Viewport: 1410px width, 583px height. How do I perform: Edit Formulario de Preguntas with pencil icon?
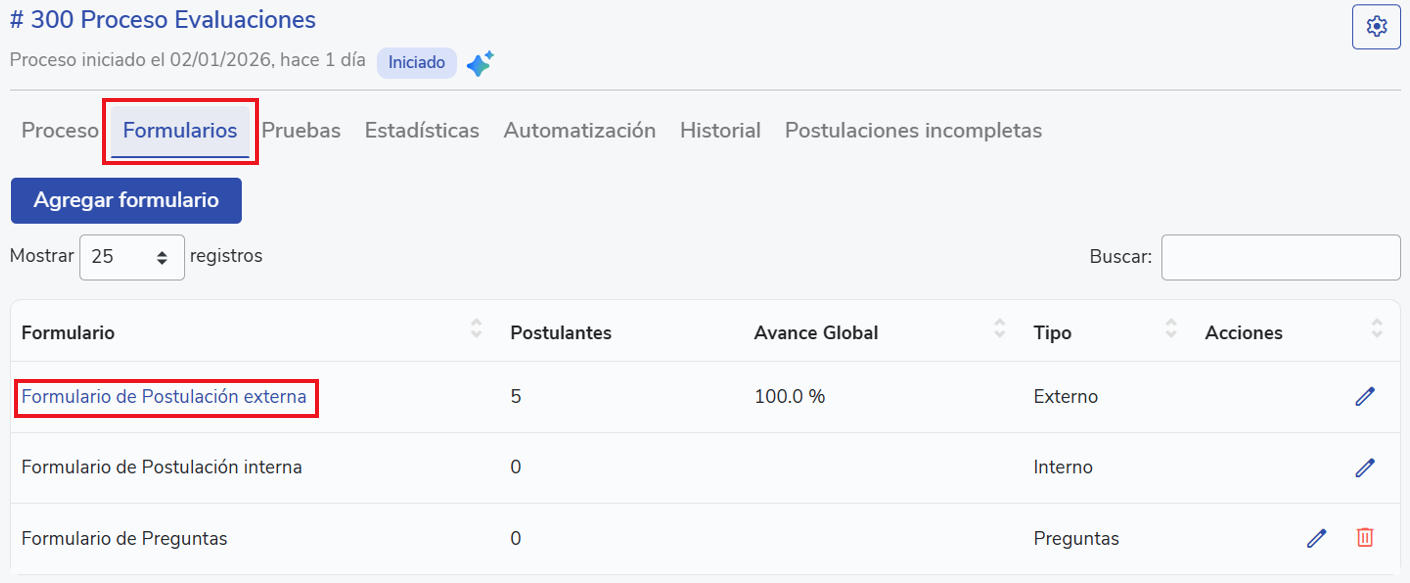[x=1316, y=538]
